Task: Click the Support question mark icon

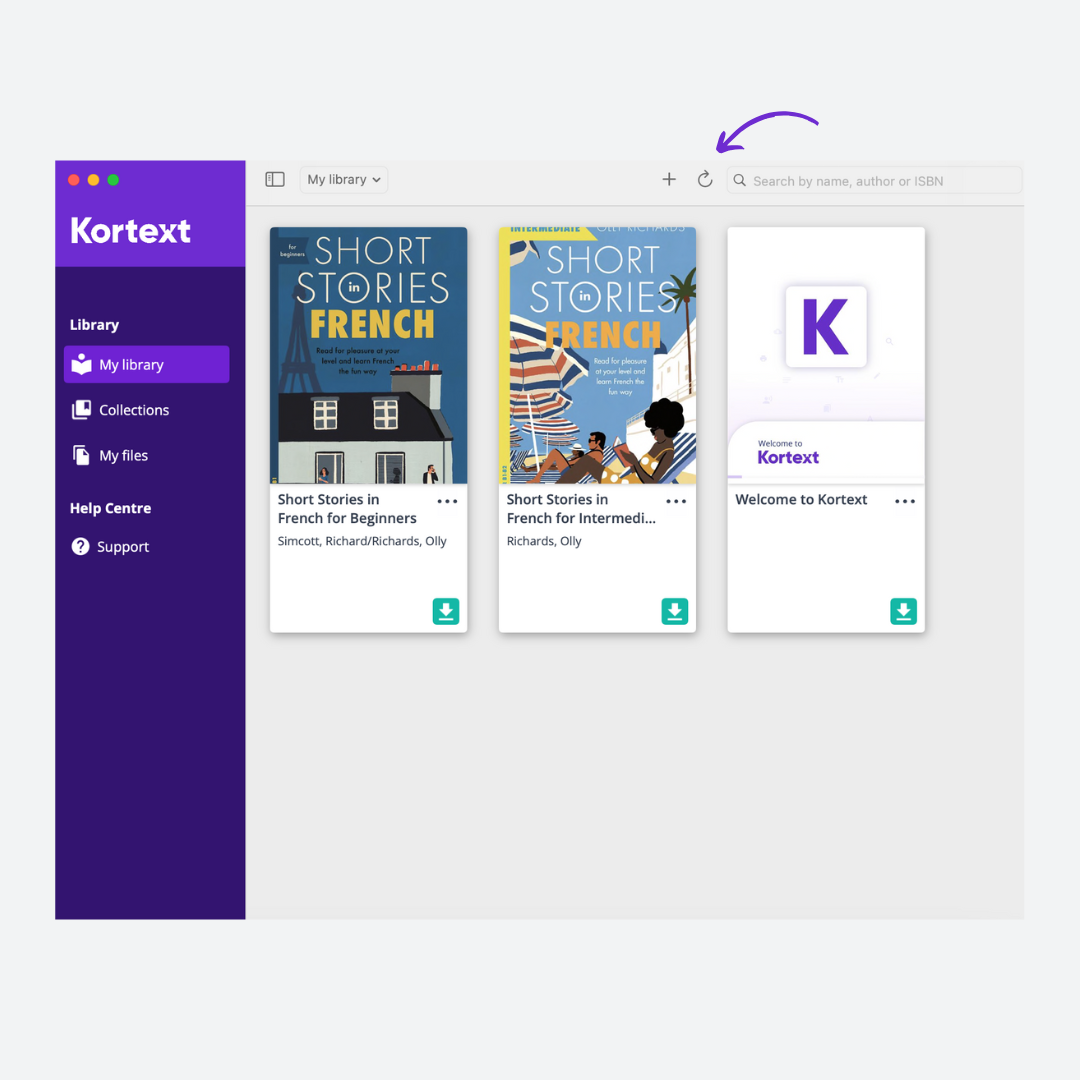Action: pos(81,546)
